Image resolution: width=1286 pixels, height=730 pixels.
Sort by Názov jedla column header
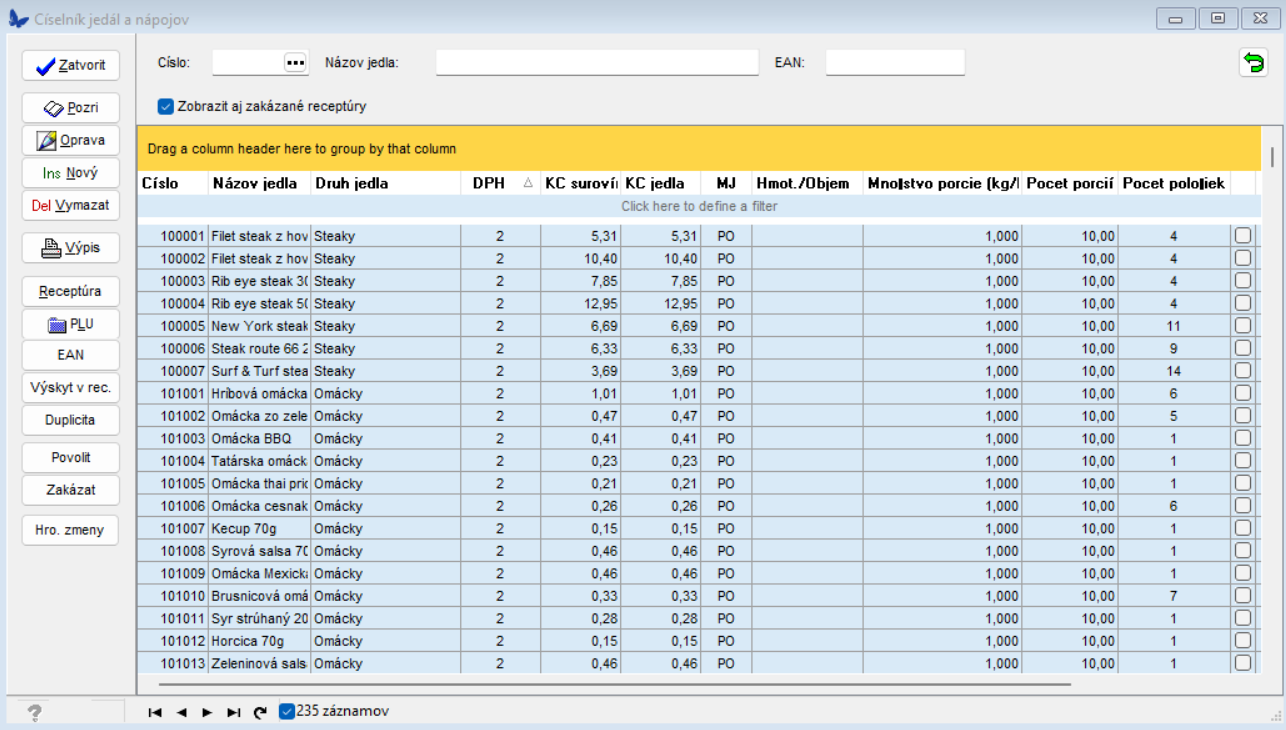pyautogui.click(x=254, y=183)
